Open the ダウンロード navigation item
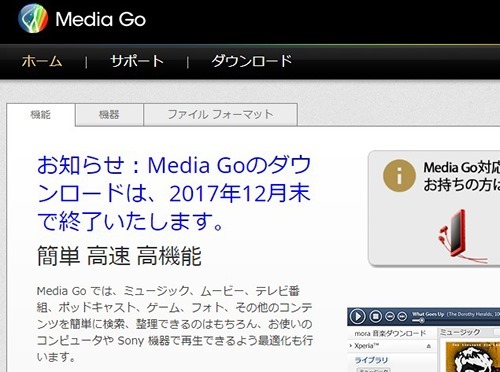 coord(252,61)
